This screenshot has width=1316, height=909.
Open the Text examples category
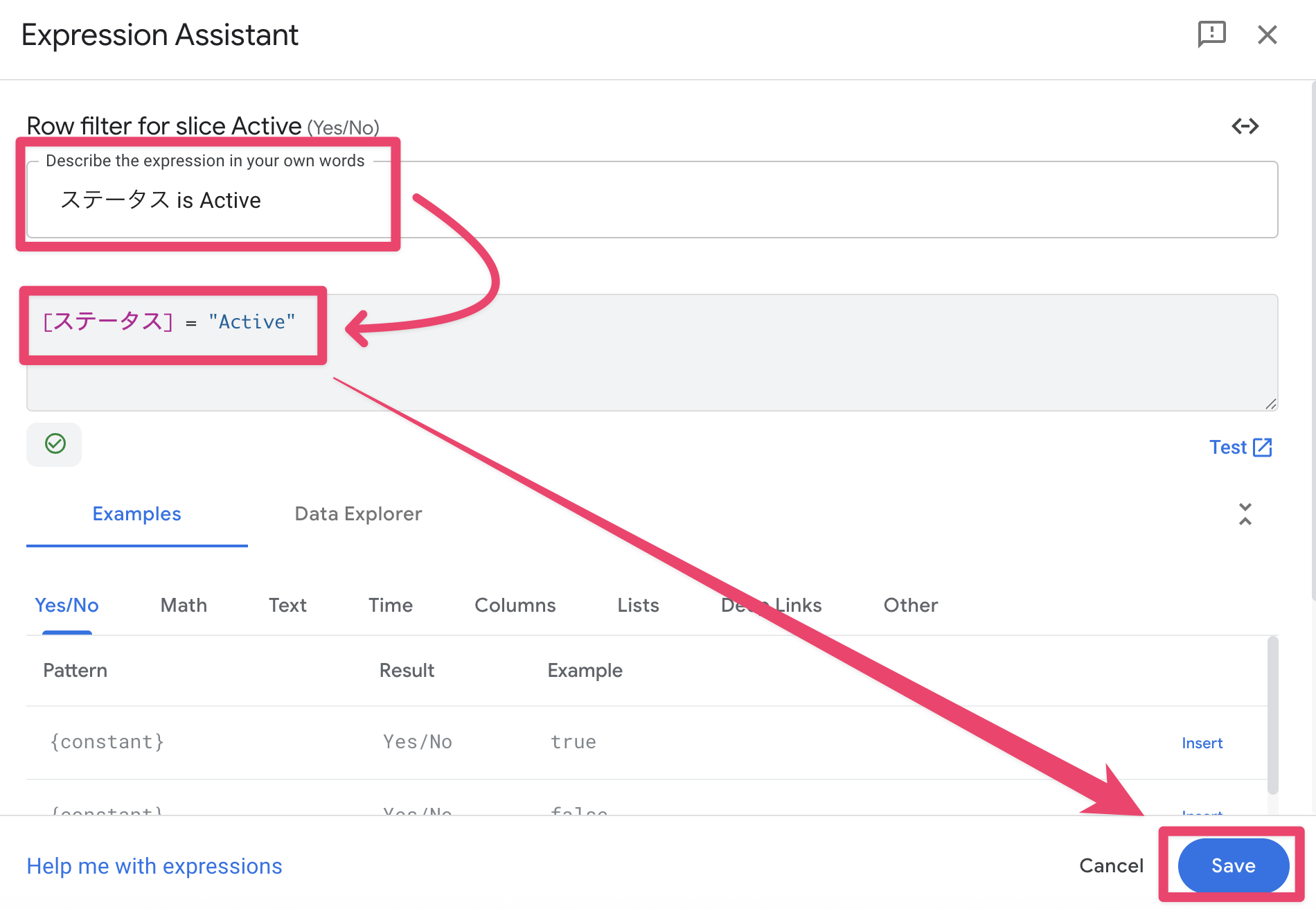(x=287, y=606)
